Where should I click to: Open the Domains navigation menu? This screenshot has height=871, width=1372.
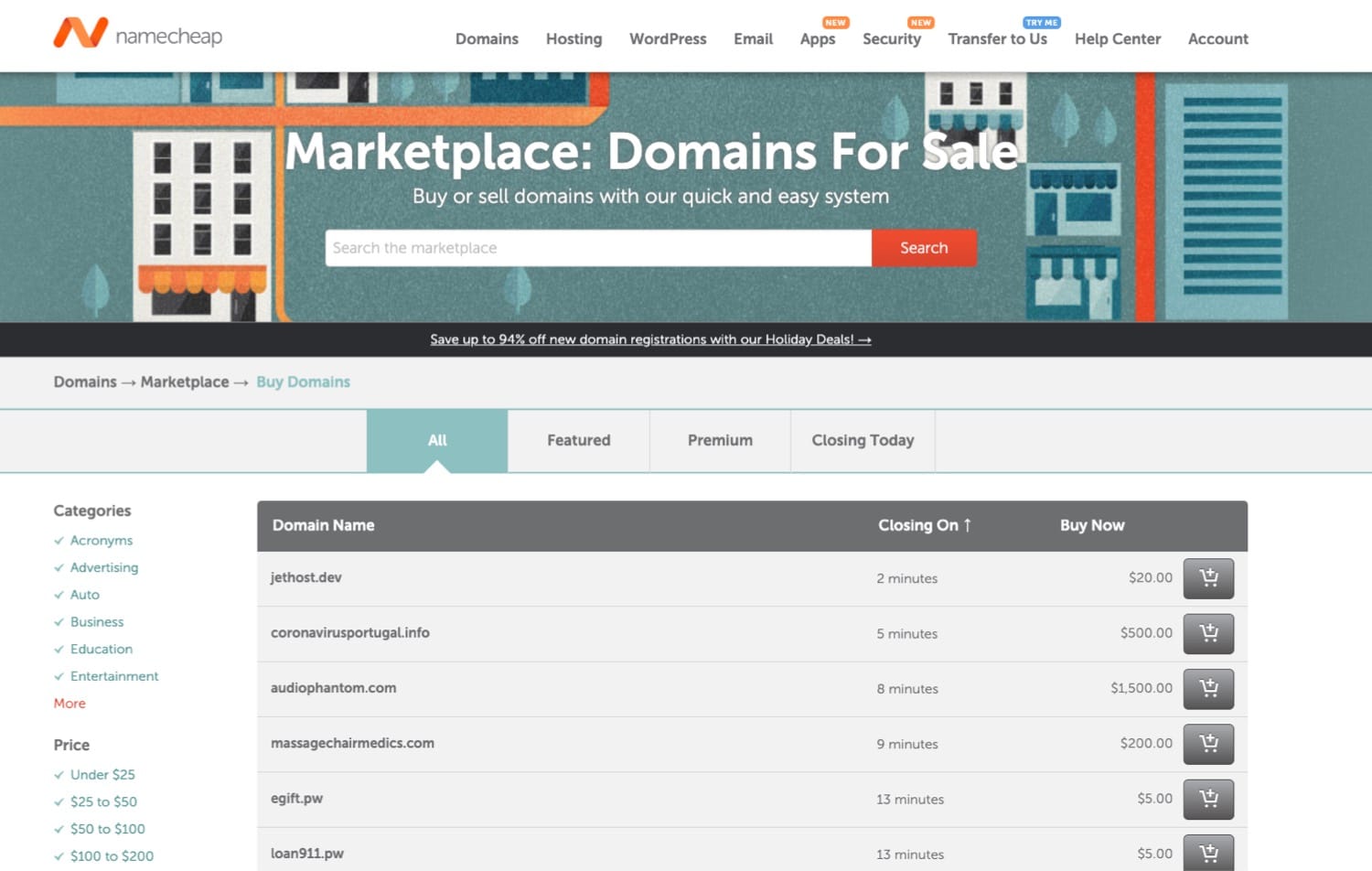click(487, 38)
